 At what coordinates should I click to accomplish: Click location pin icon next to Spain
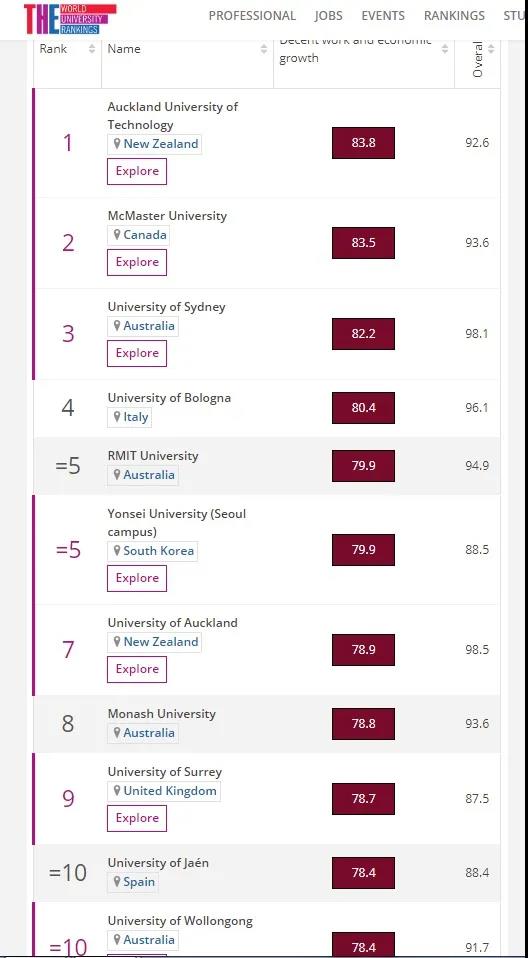click(x=117, y=882)
